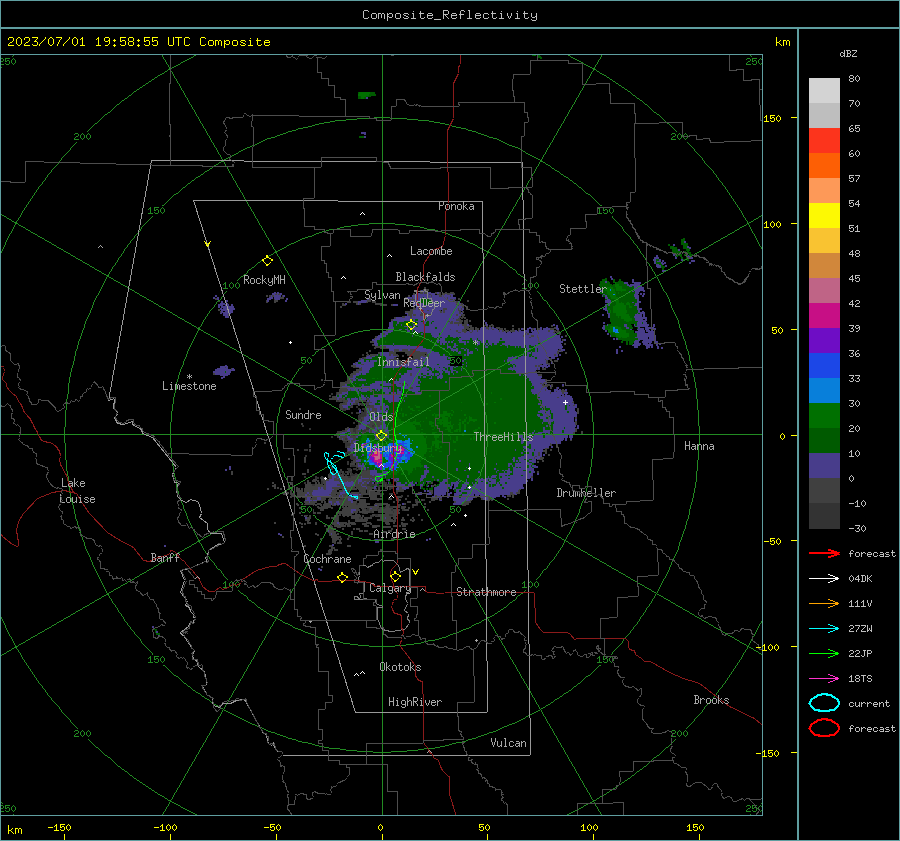Viewport: 900px width, 841px height.
Task: Select the Calgary city label
Action: pos(390,588)
